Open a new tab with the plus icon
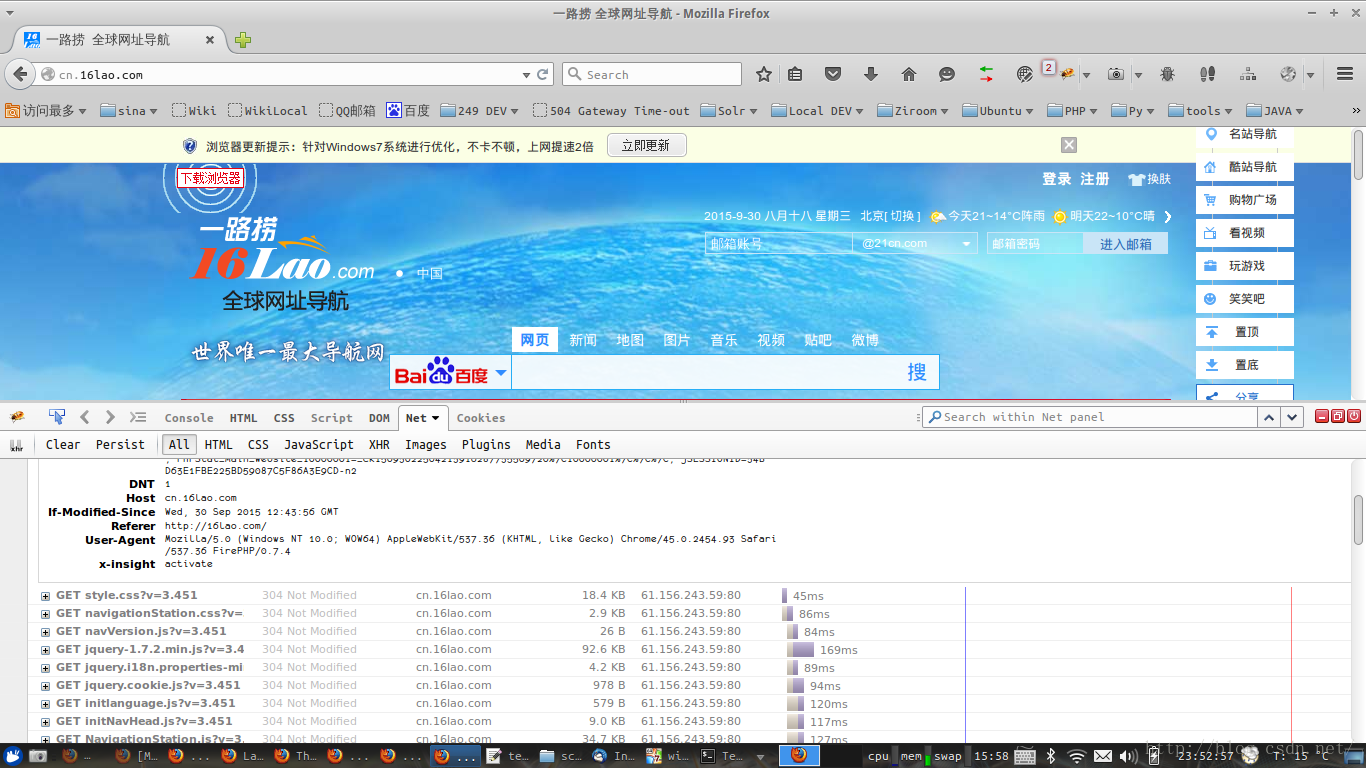 pyautogui.click(x=243, y=40)
